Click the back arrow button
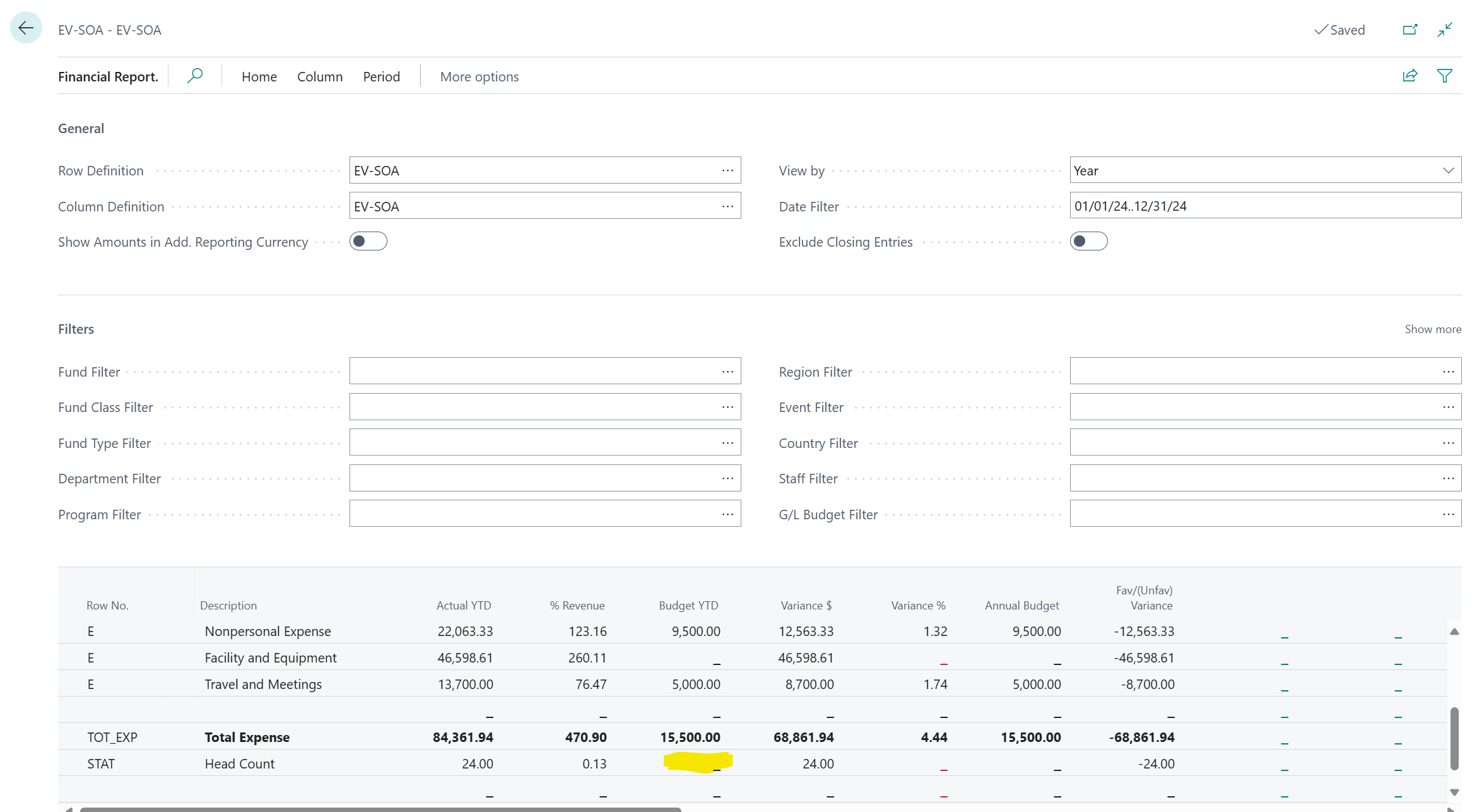1477x812 pixels. coord(26,28)
